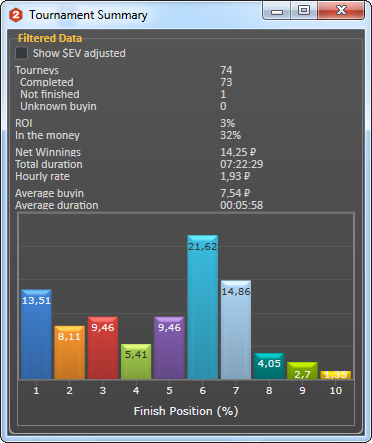372x443 pixels.
Task: Close the Tournament Summary window
Action: pos(341,11)
